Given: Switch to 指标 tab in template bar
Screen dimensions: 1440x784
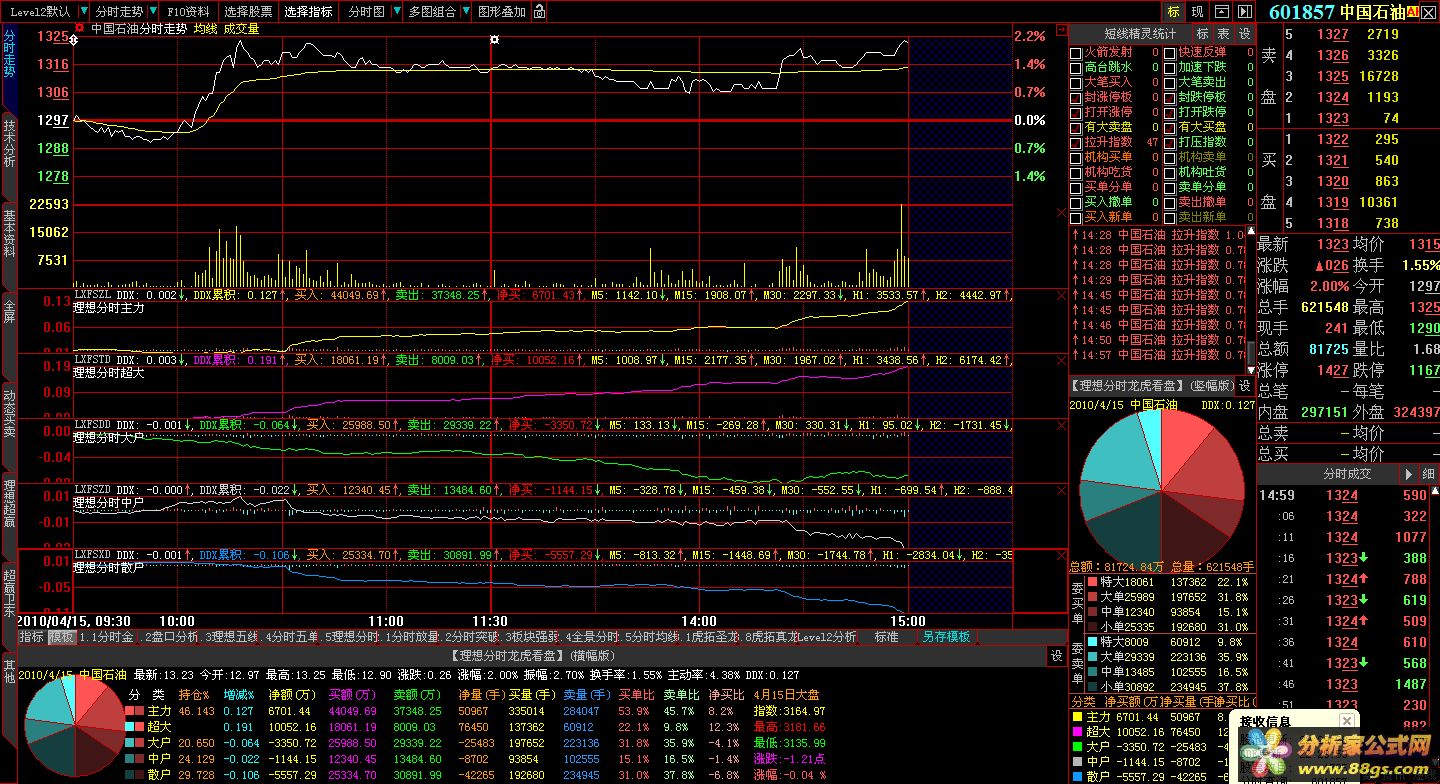Looking at the screenshot, I should tap(31, 636).
